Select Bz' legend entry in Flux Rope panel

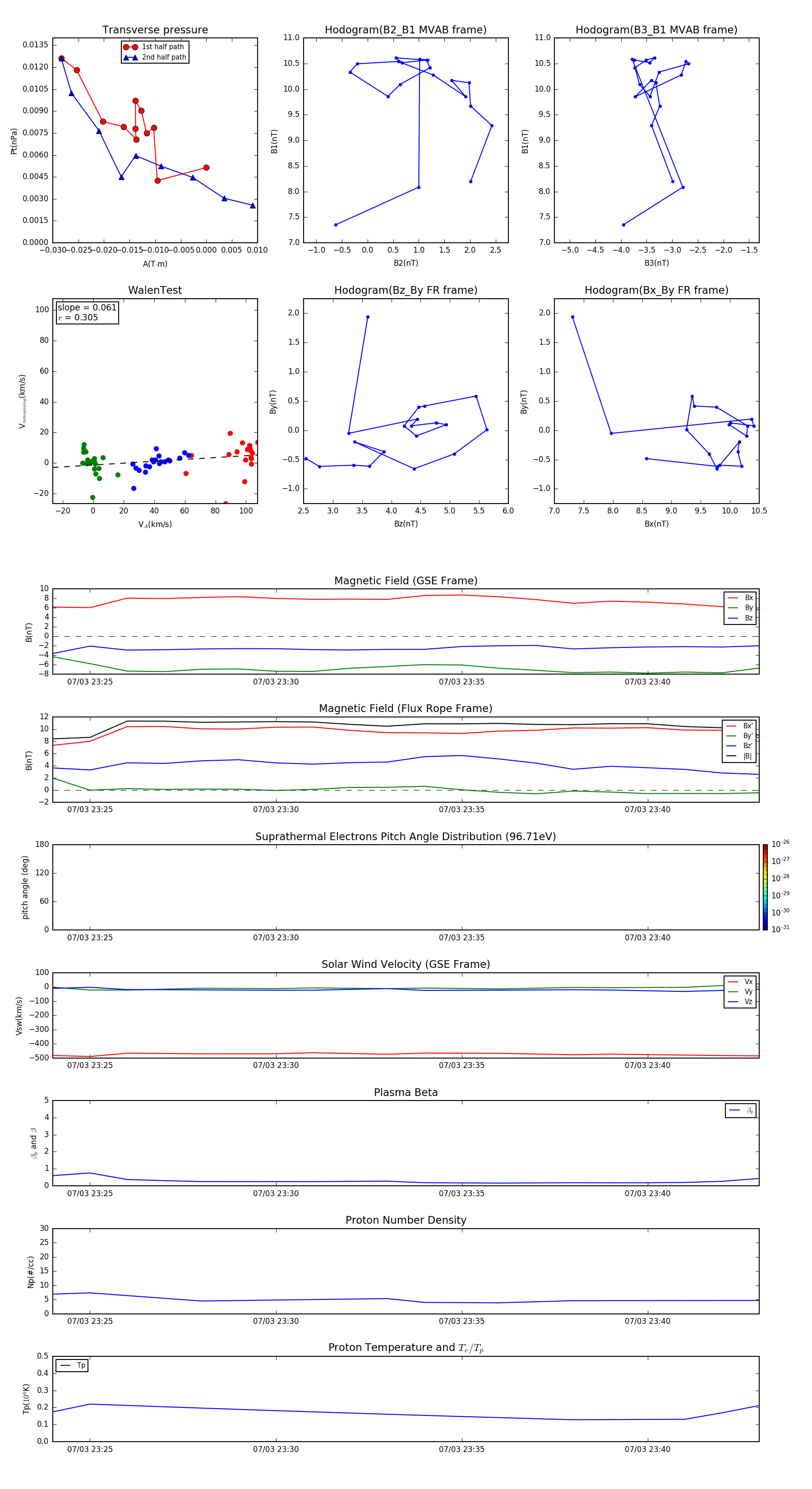739,746
